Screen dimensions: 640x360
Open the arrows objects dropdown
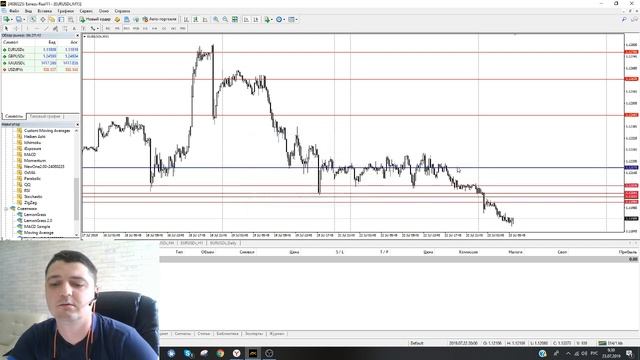pos(95,28)
